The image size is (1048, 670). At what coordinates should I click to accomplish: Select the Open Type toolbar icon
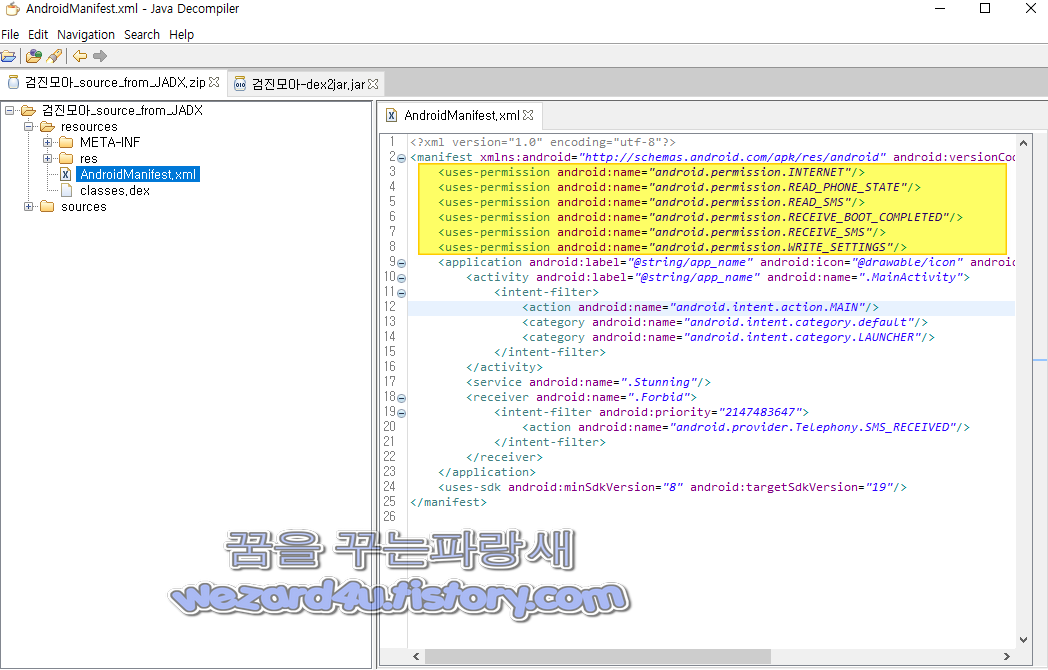[33, 56]
